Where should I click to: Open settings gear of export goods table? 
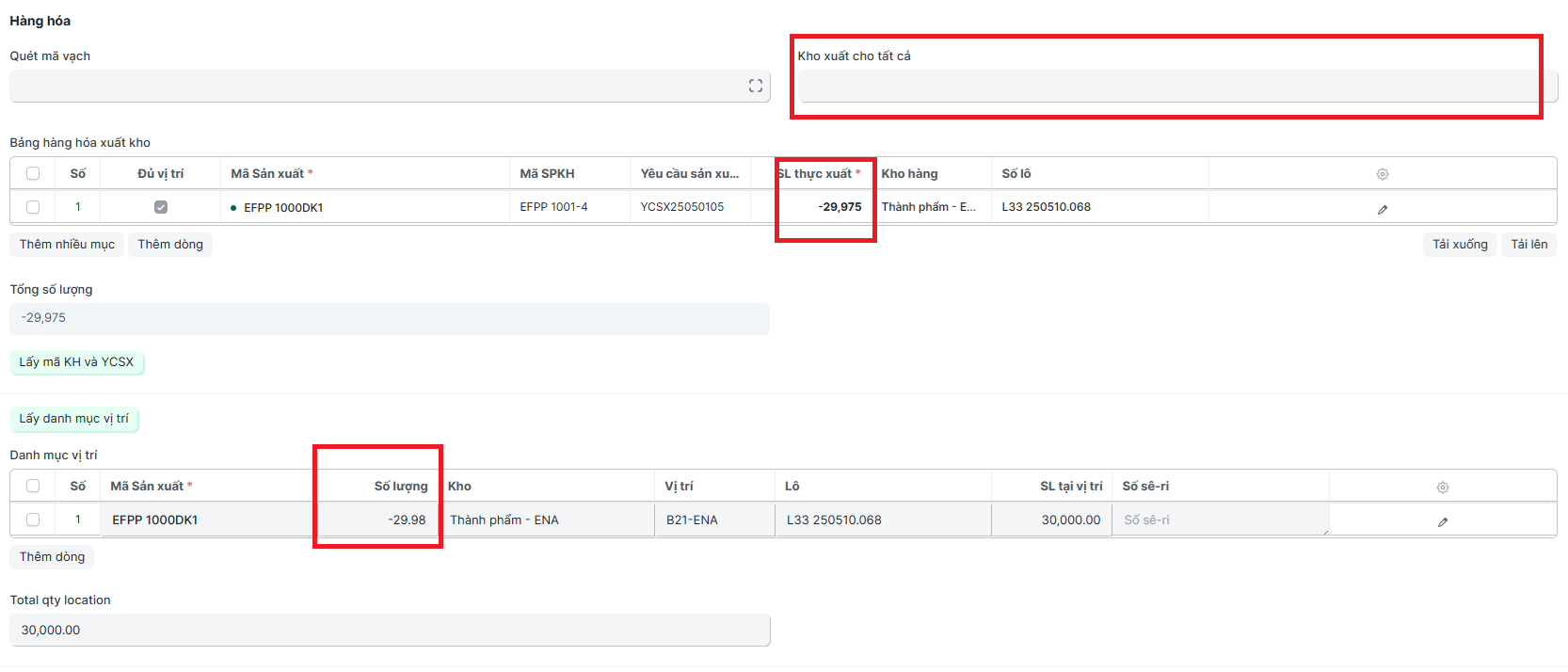point(1382,174)
